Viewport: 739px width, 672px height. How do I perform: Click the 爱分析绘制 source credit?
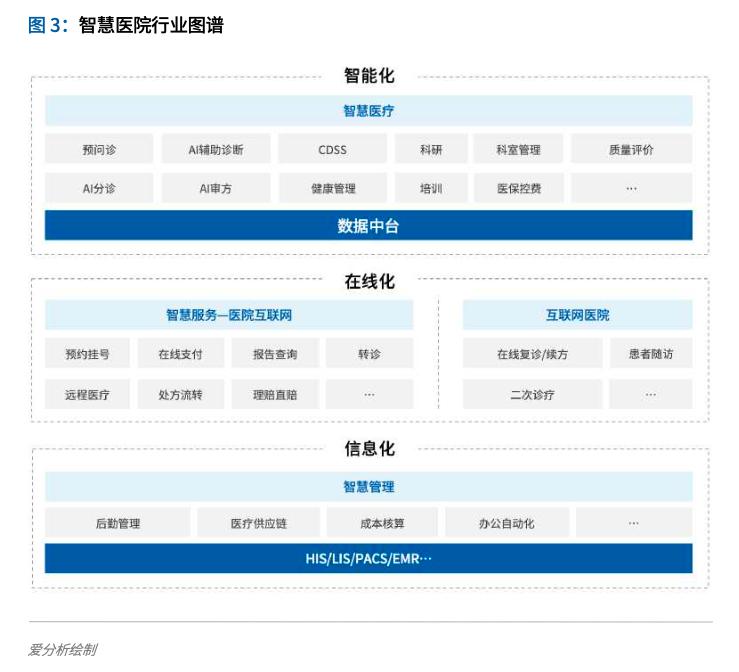coord(63,650)
